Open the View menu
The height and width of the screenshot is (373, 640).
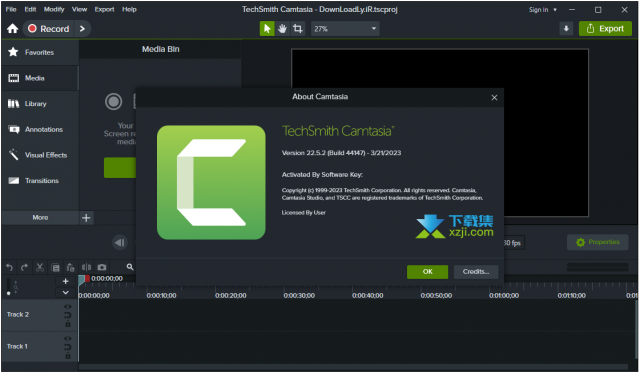79,9
